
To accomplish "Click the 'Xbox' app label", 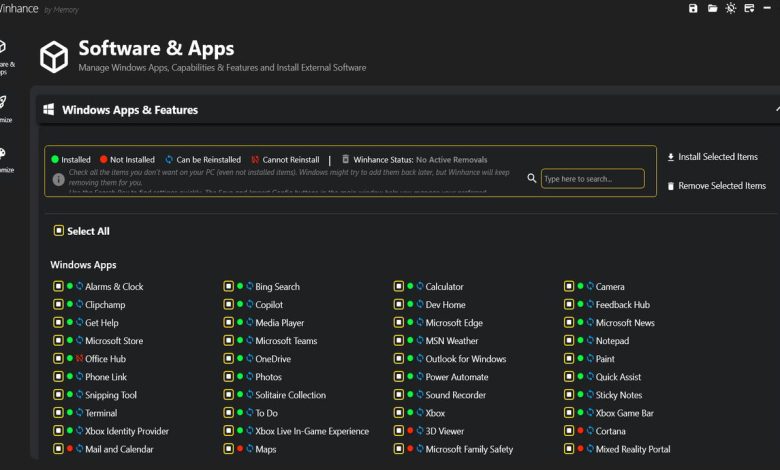I will pyautogui.click(x=435, y=413).
